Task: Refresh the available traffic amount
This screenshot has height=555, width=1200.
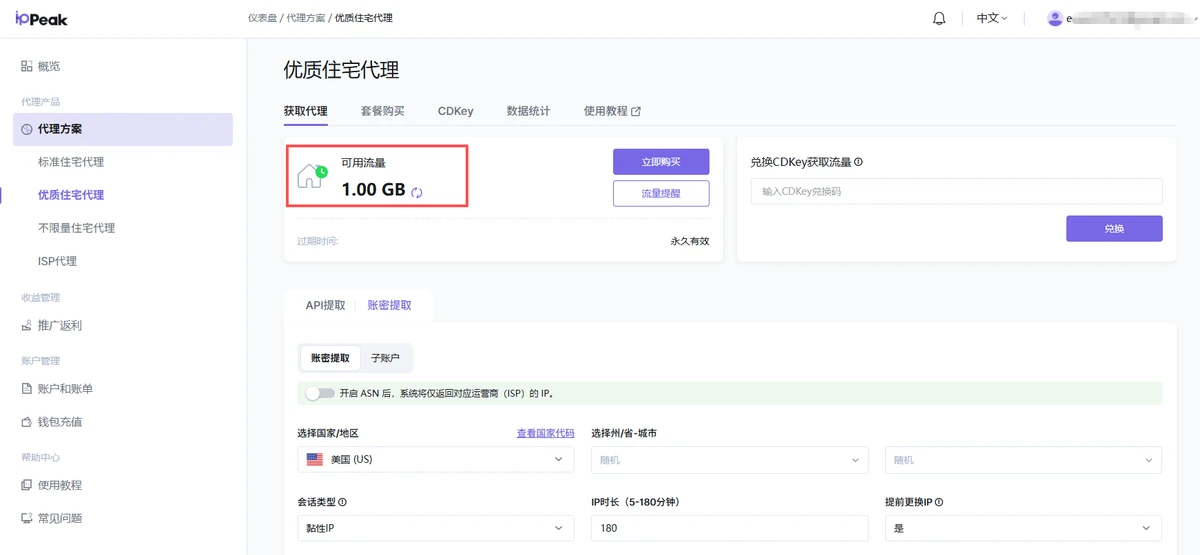Action: click(417, 191)
